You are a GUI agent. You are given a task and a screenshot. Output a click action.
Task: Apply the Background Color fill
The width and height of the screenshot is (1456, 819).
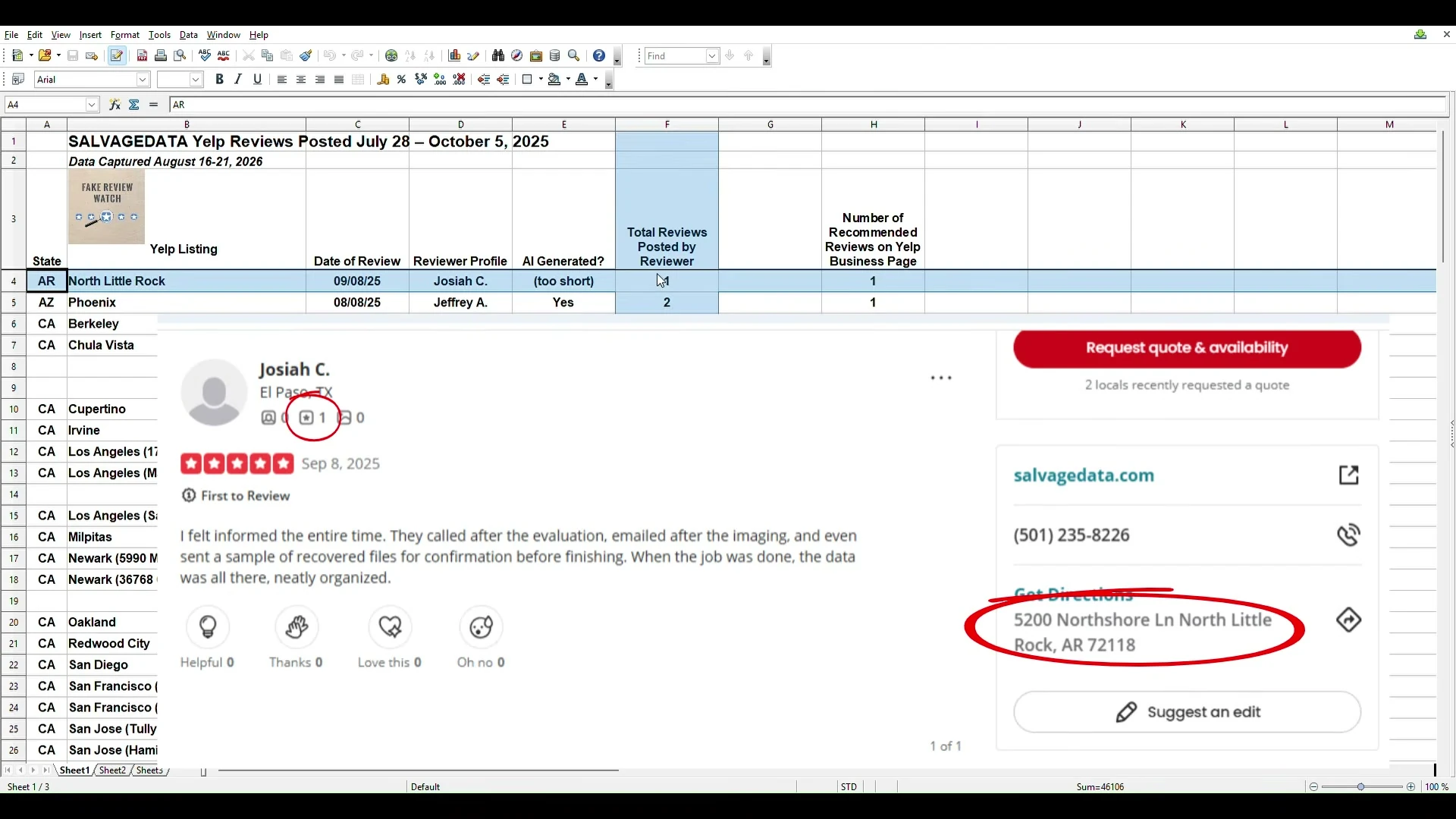pyautogui.click(x=554, y=80)
